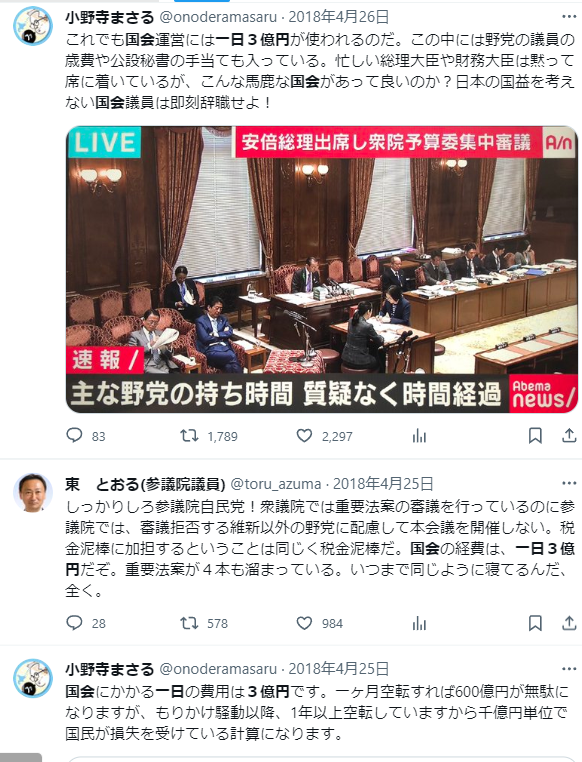Image resolution: width=582 pixels, height=762 pixels.
Task: Click reply icon on the Abema news tweet
Action: pyautogui.click(x=74, y=435)
